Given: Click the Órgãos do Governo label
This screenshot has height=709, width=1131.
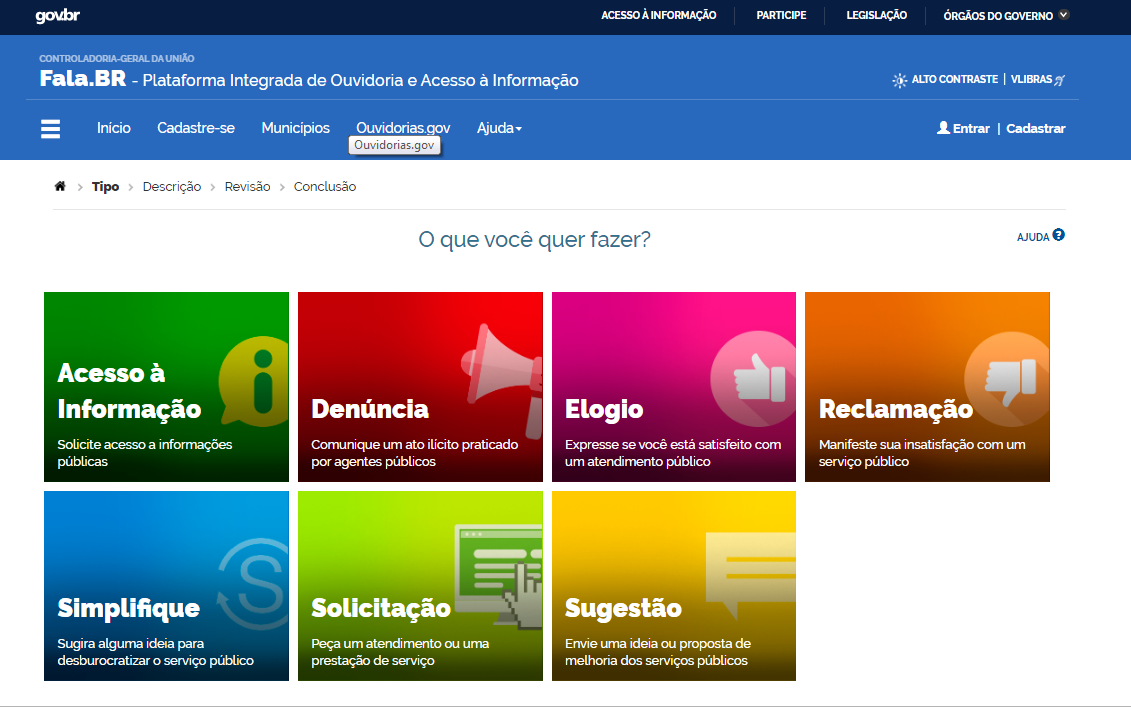Looking at the screenshot, I should tap(998, 15).
